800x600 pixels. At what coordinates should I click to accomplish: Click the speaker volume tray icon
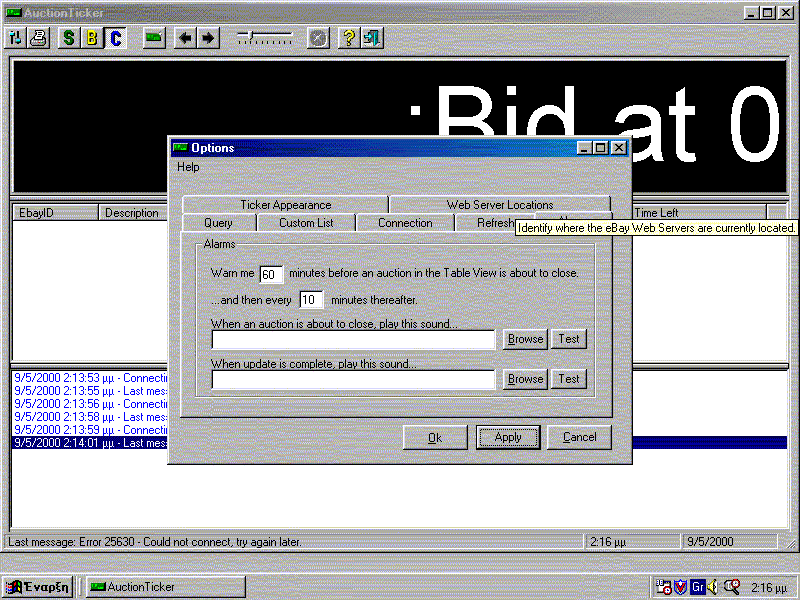click(x=713, y=587)
